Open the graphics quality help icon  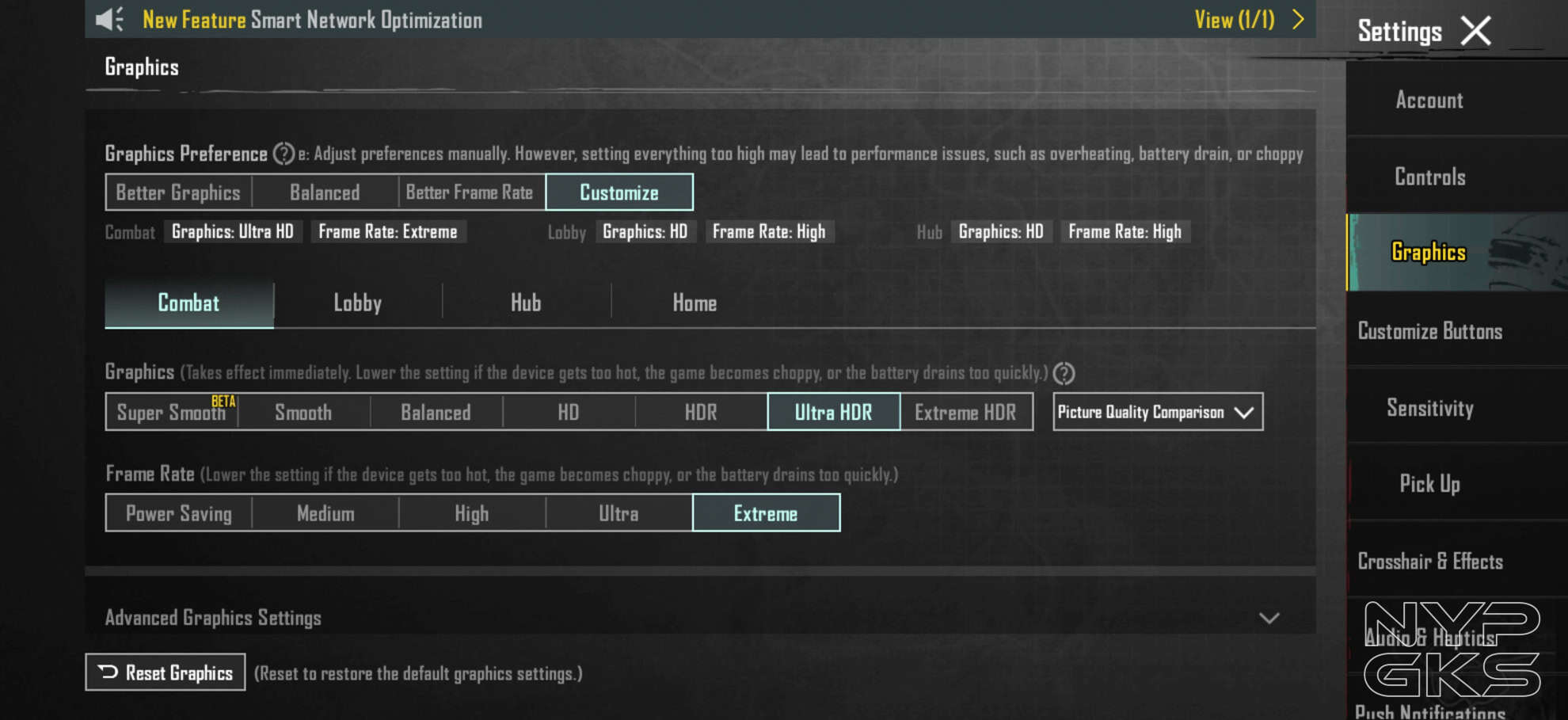[1064, 373]
